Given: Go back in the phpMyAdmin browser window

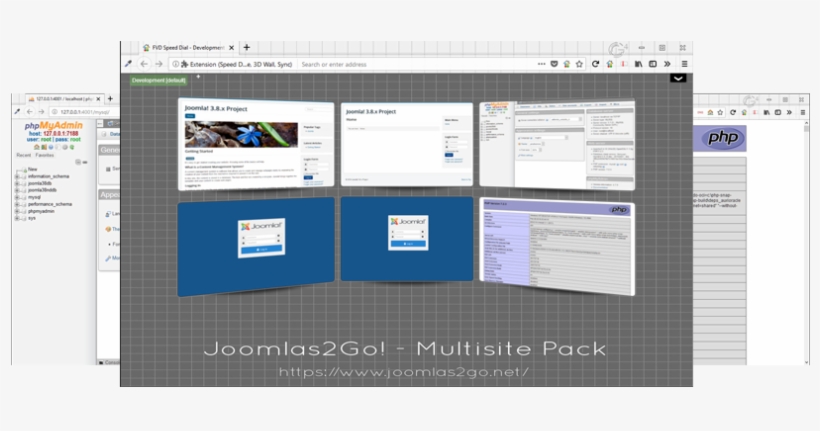Looking at the screenshot, I should point(29,112).
